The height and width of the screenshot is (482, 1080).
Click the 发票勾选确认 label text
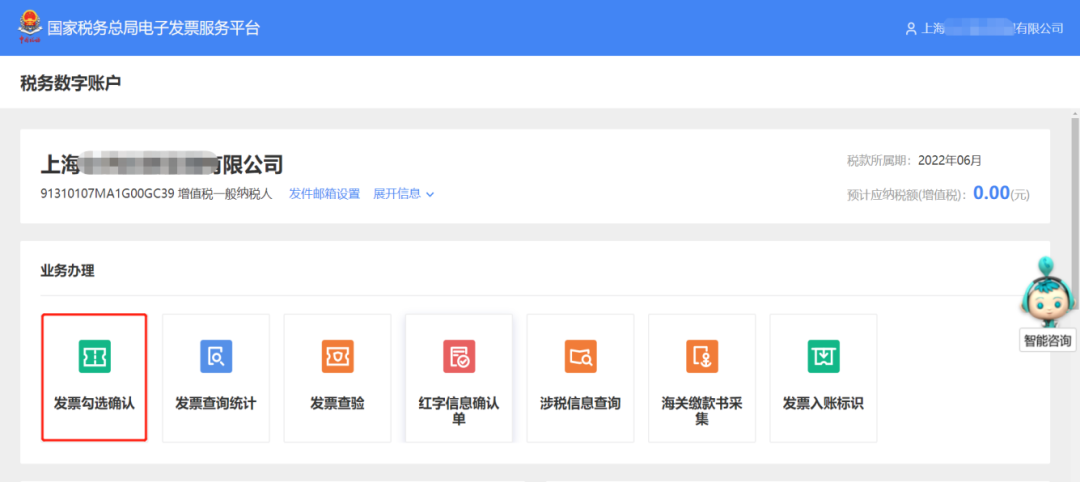click(95, 404)
